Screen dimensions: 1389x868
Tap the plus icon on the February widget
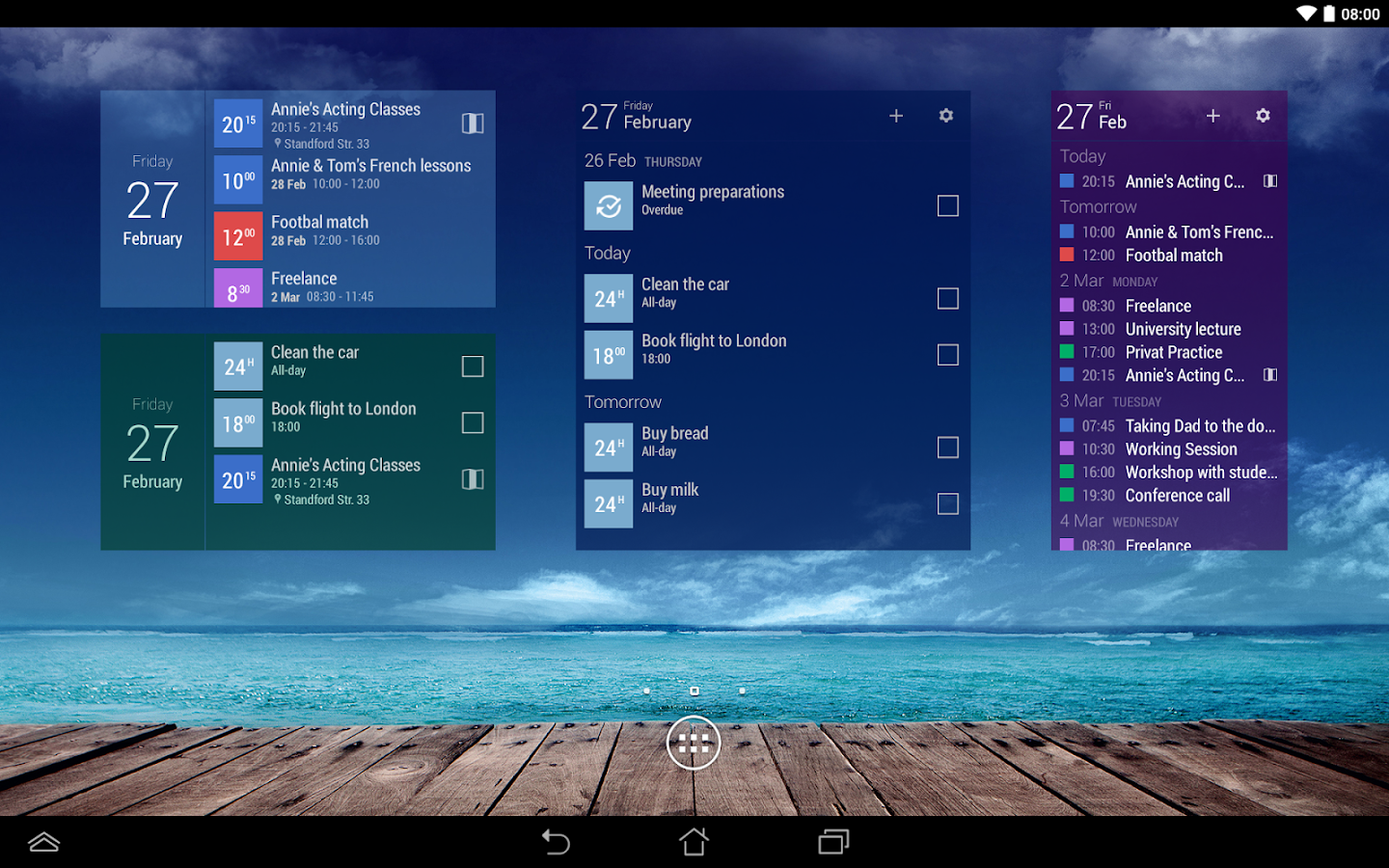[x=895, y=115]
